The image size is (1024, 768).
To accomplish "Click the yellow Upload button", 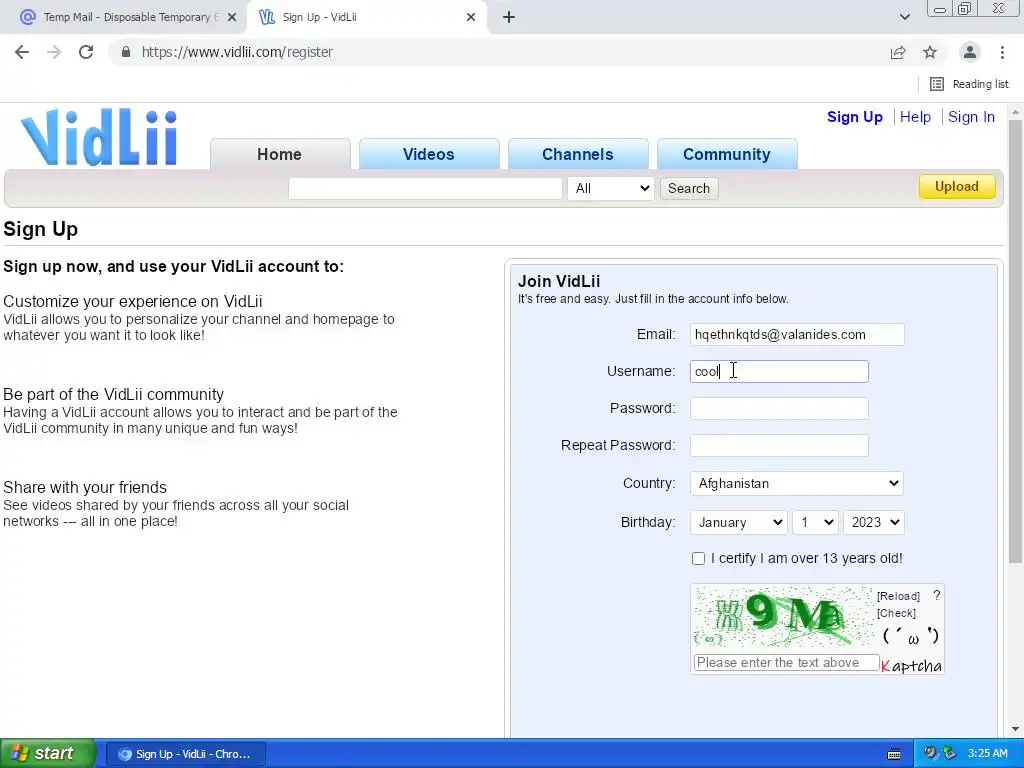I will pyautogui.click(x=957, y=187).
